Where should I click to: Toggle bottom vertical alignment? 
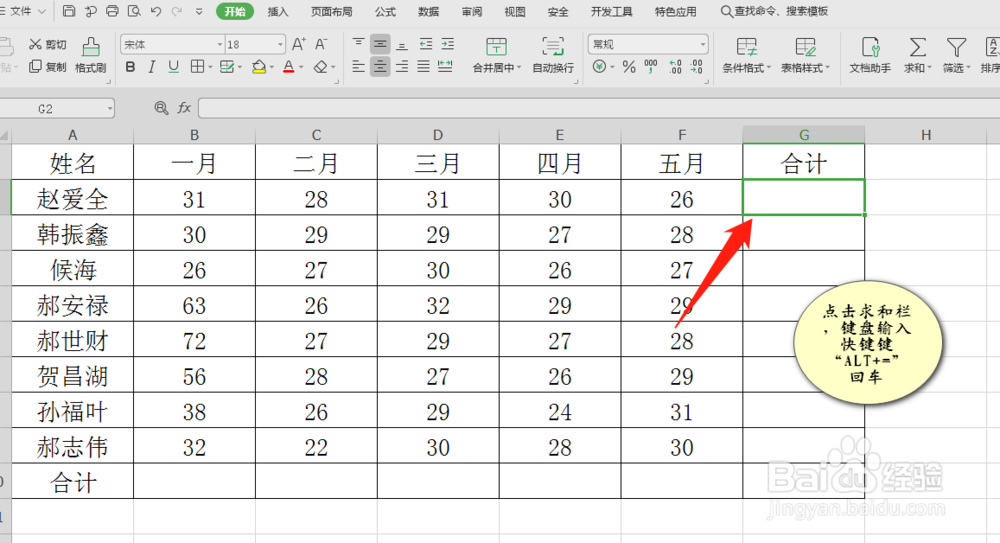point(402,44)
